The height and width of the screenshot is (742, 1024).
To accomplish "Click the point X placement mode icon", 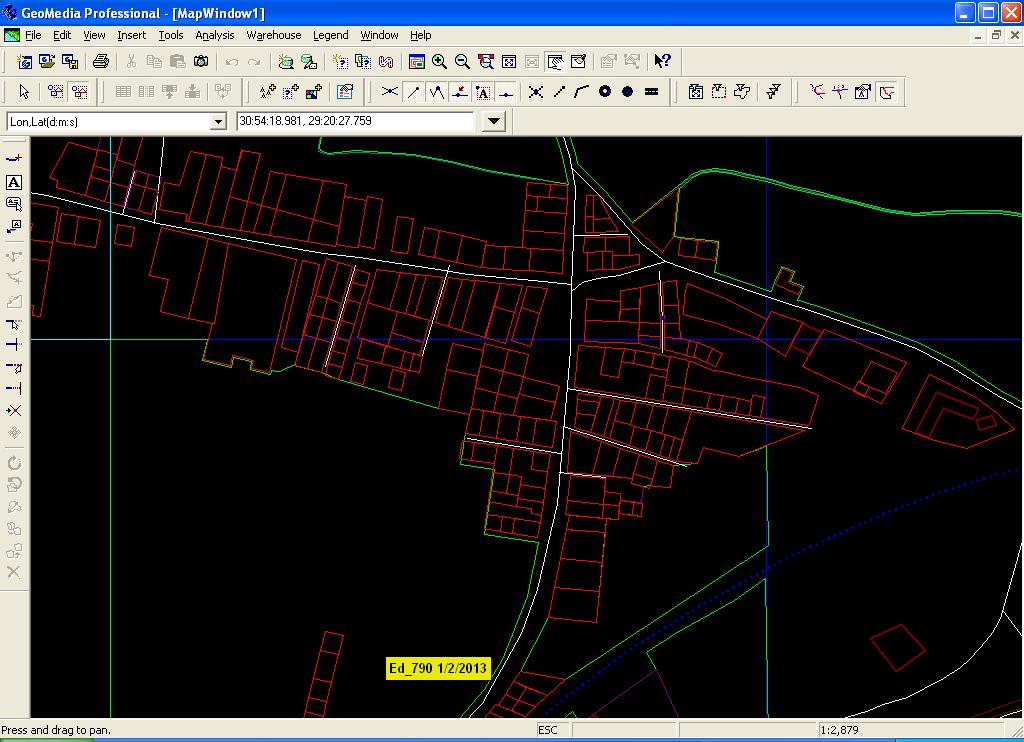I will [x=536, y=92].
